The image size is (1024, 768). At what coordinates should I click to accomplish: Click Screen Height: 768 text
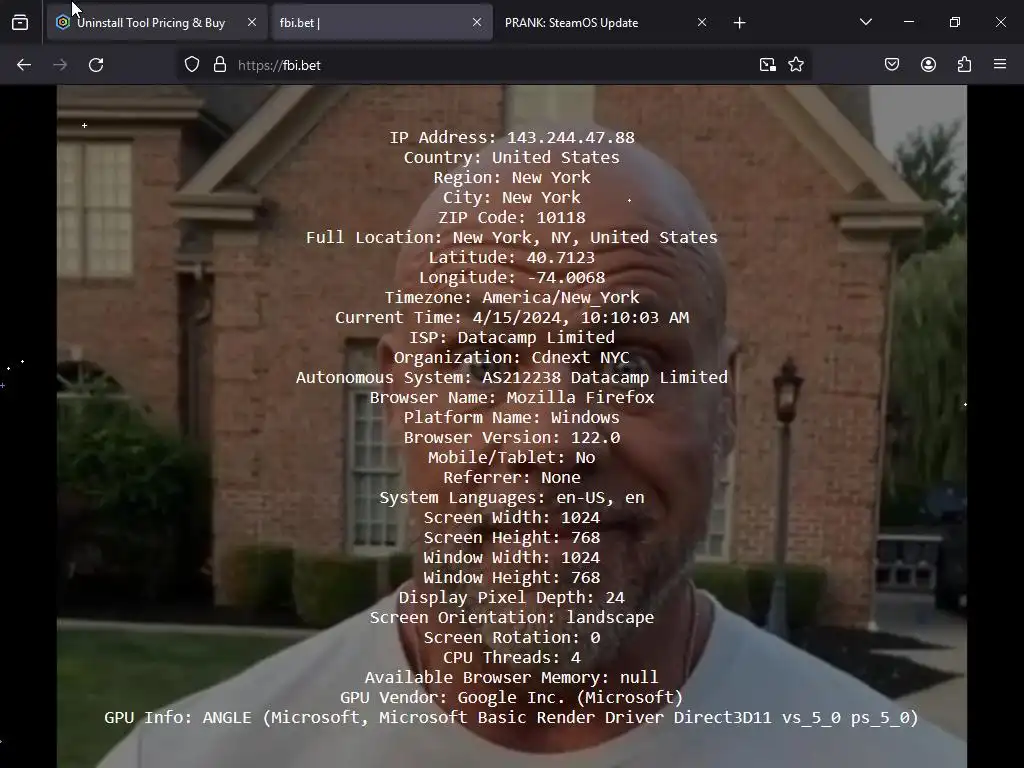(x=512, y=537)
